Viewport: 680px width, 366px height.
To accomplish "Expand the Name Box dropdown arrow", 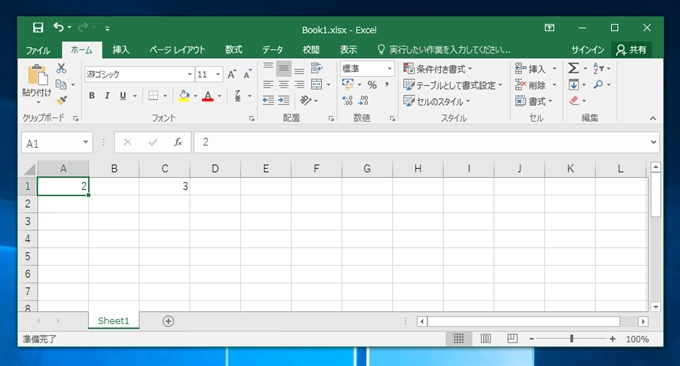I will pos(85,142).
